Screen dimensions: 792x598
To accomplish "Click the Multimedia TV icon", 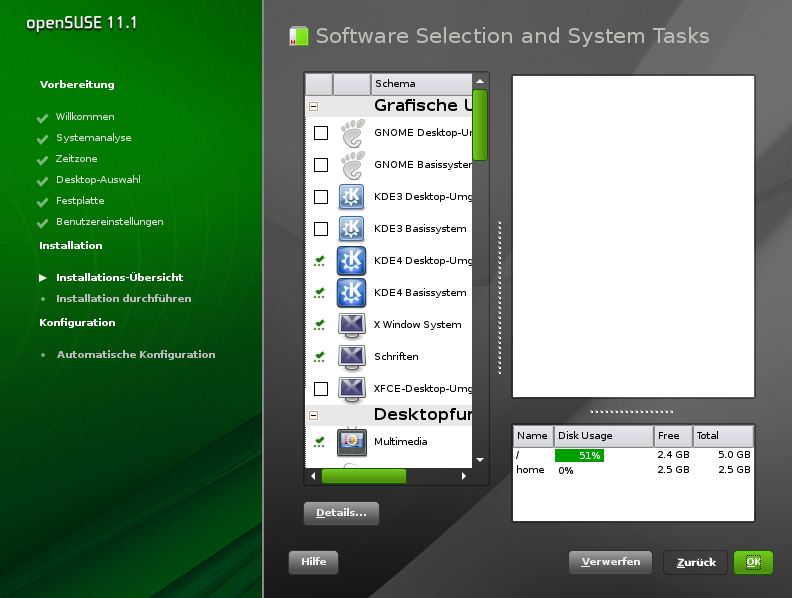I will coord(352,441).
